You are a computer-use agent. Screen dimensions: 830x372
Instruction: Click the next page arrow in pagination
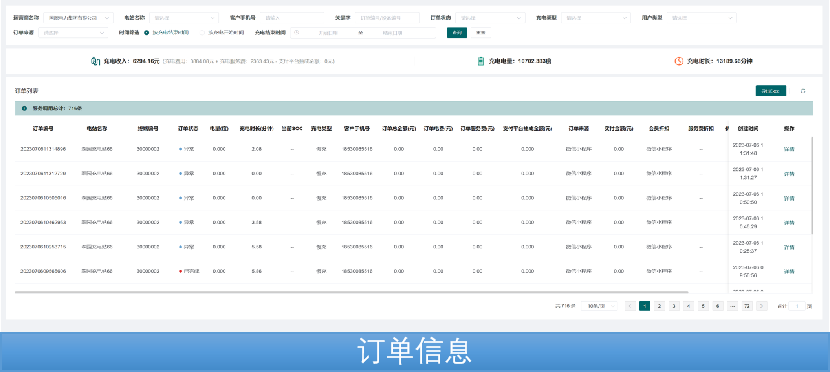[762, 306]
